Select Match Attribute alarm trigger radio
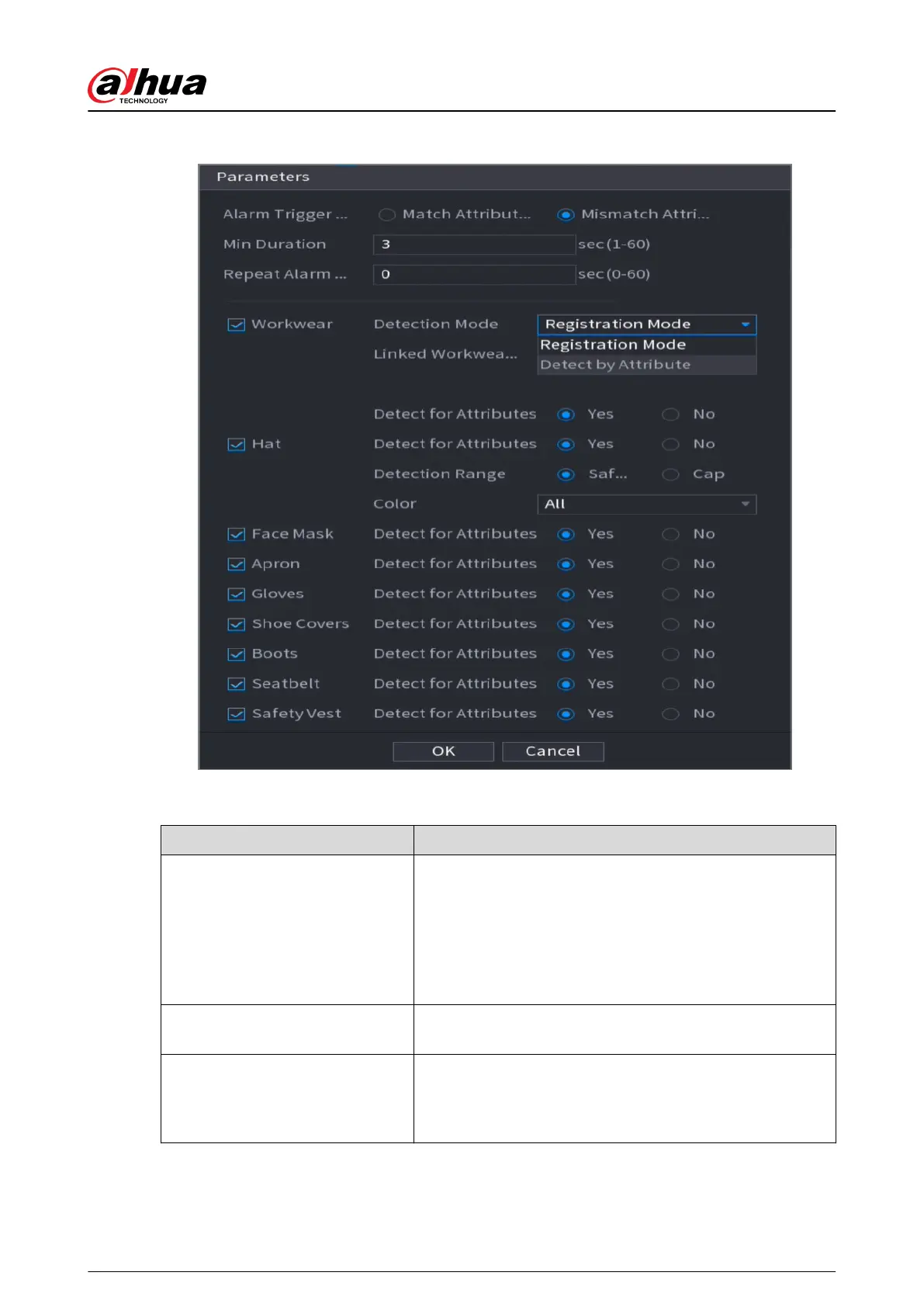Screen dimensions: 924x1307 point(386,214)
